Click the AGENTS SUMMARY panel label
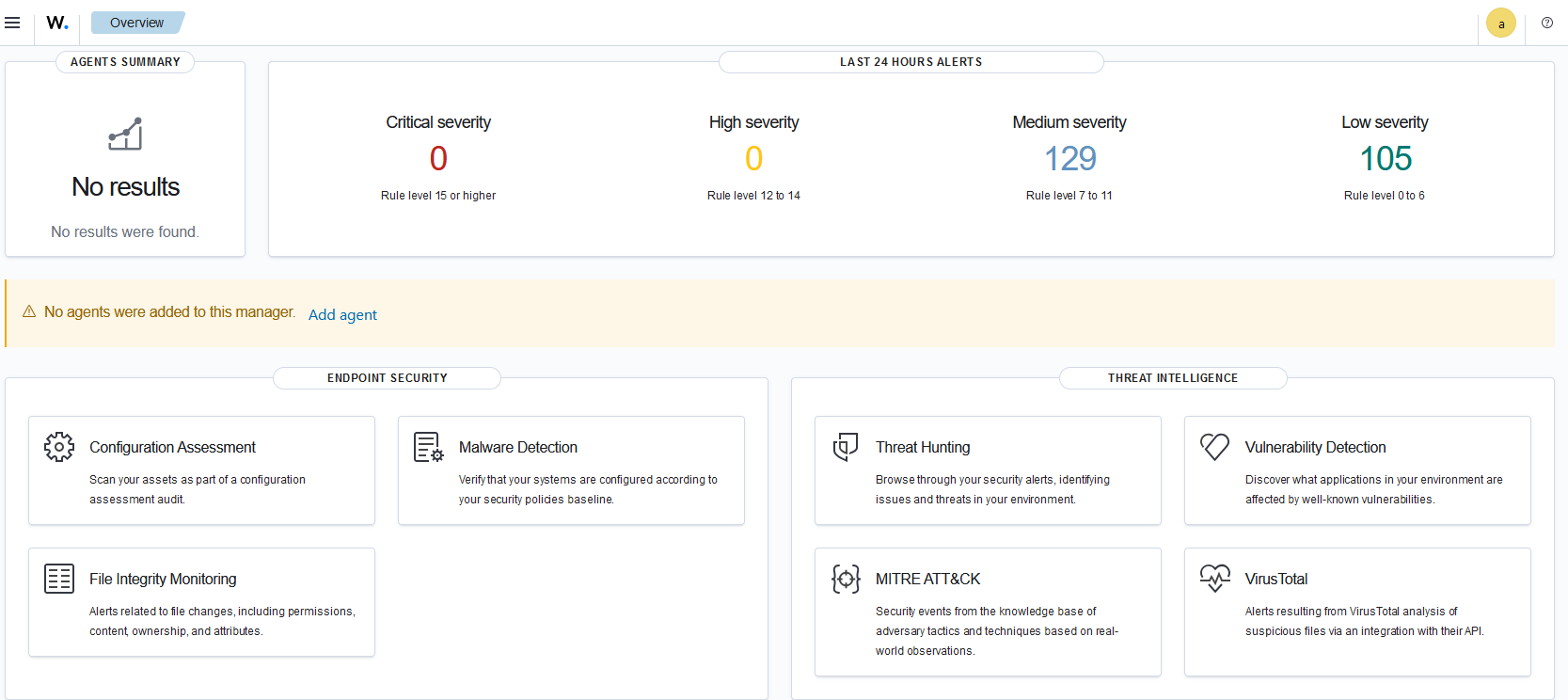Image resolution: width=1568 pixels, height=700 pixels. click(x=125, y=62)
